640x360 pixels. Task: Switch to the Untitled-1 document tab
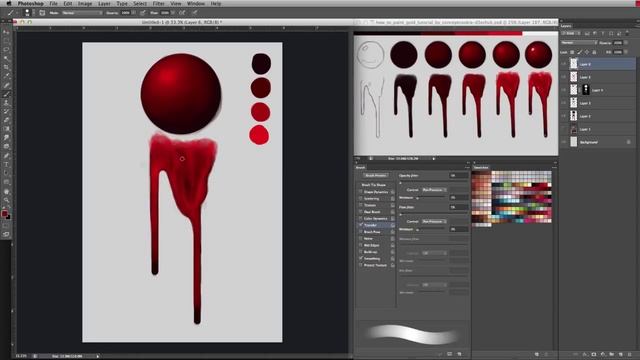182,22
